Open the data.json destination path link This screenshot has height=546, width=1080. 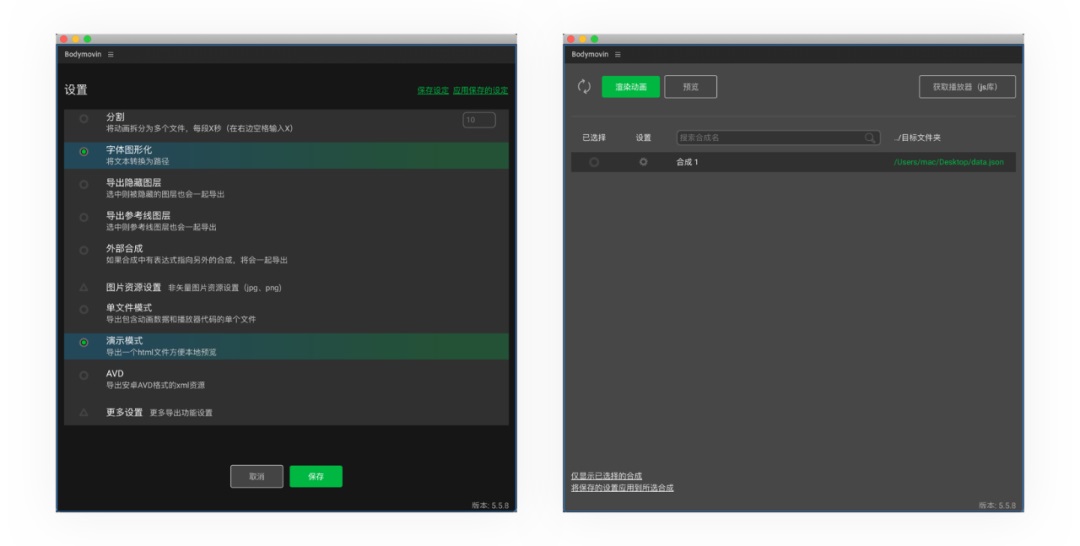pos(948,162)
